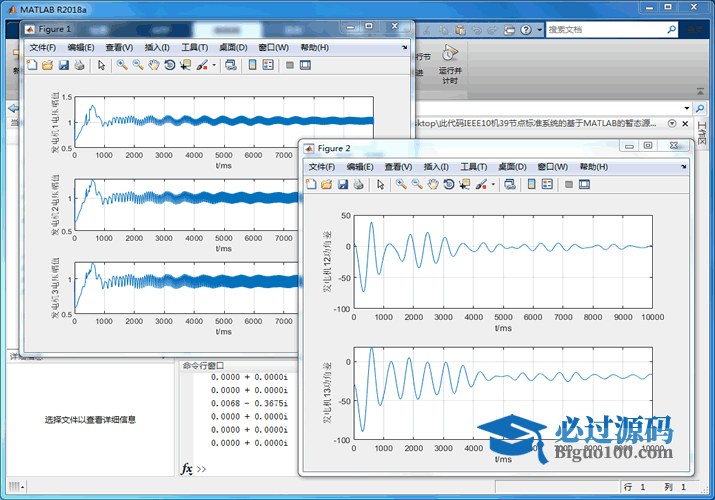715x500 pixels.
Task: Save Figure 2 using the floppy disk icon
Action: 342,184
